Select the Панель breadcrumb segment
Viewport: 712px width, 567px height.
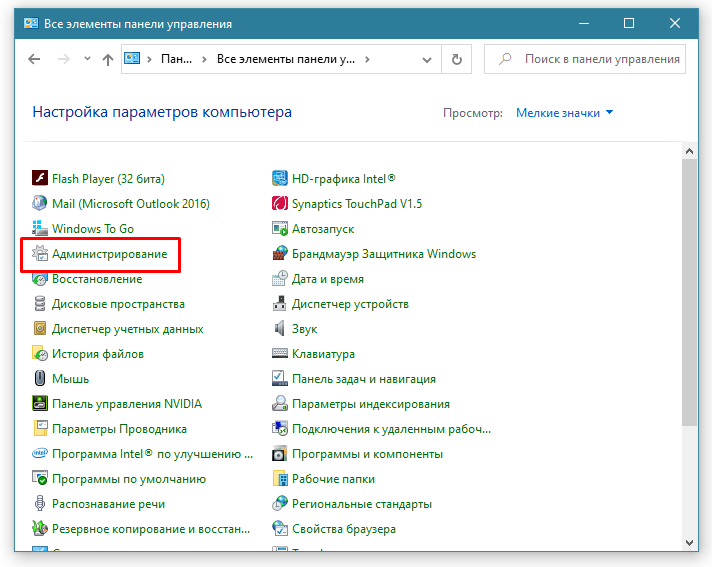pos(176,59)
